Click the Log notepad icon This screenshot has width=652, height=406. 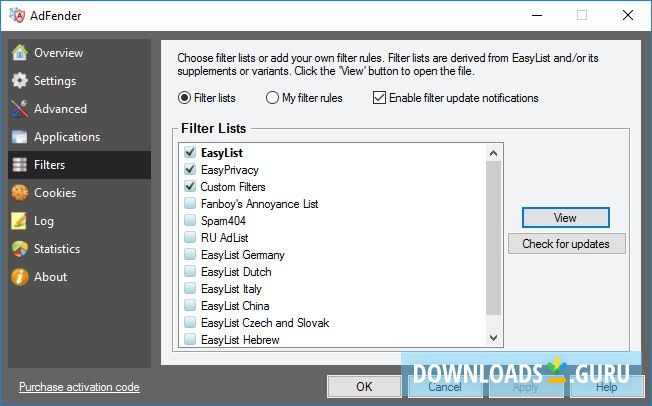20,221
